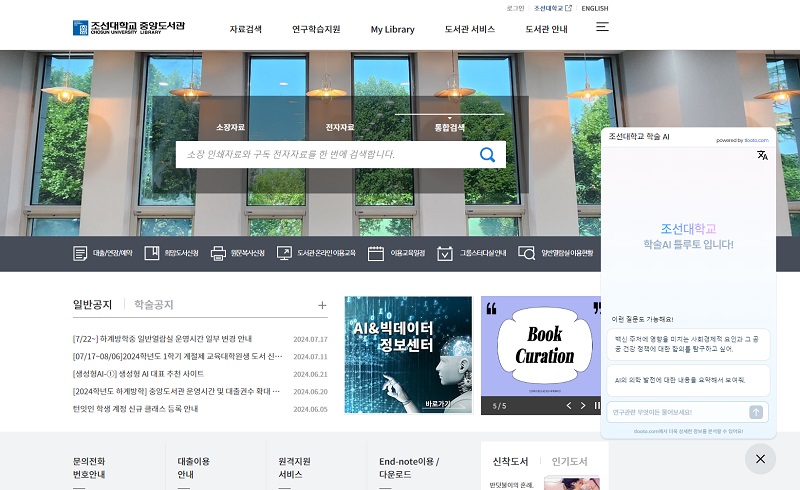Click 이용교육일정 calendar icon
Image resolution: width=800 pixels, height=490 pixels.
[376, 254]
